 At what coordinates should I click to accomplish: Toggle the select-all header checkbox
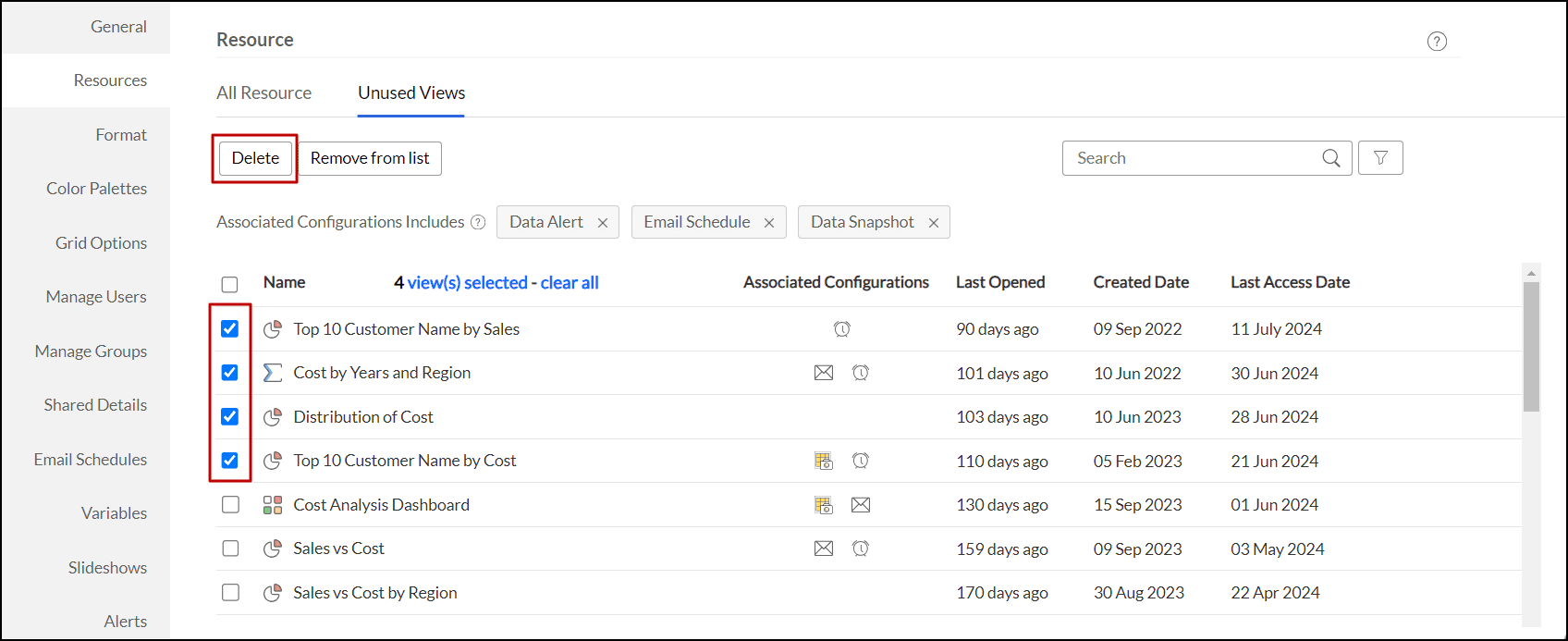[x=230, y=284]
